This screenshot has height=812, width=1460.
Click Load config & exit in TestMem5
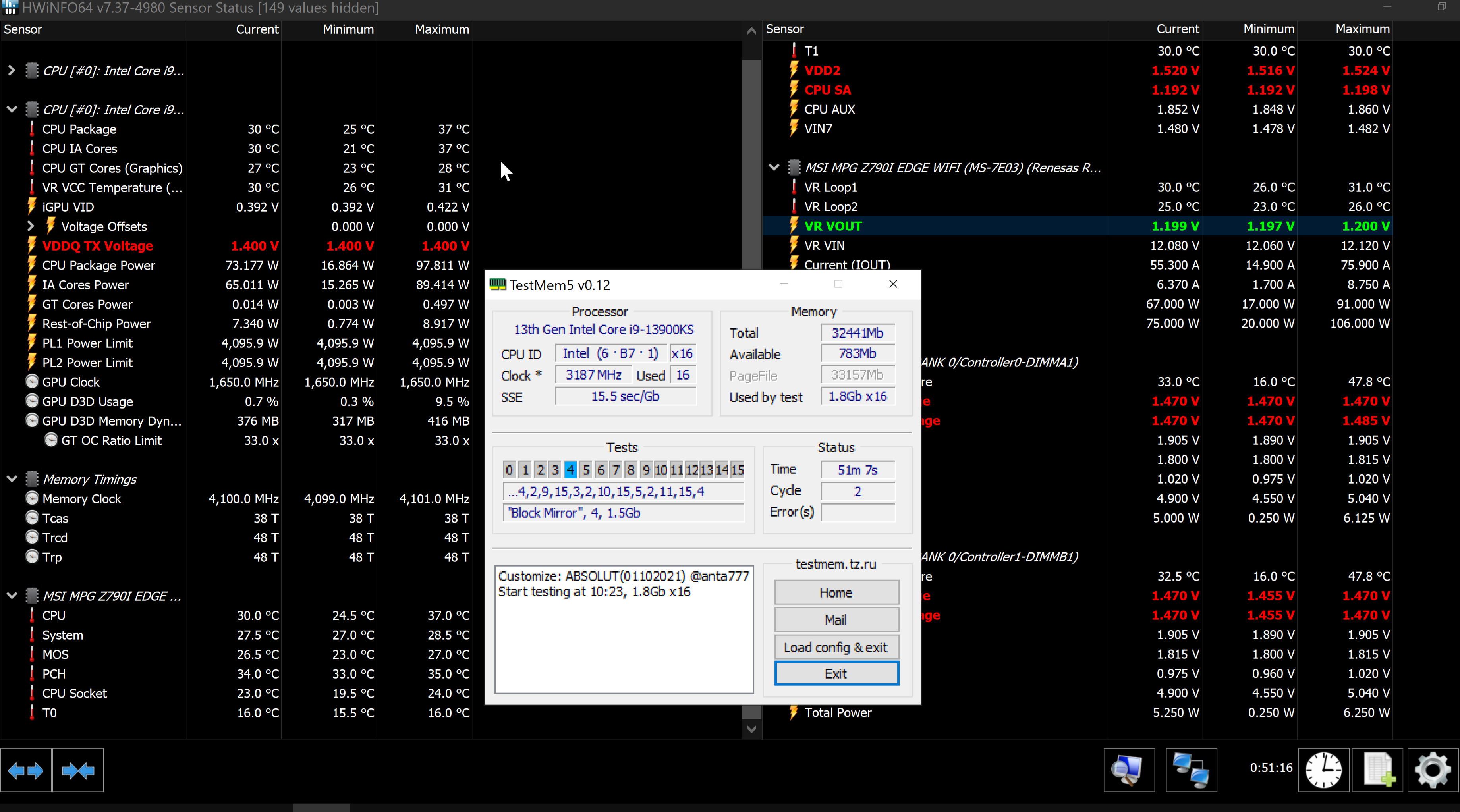pyautogui.click(x=836, y=646)
